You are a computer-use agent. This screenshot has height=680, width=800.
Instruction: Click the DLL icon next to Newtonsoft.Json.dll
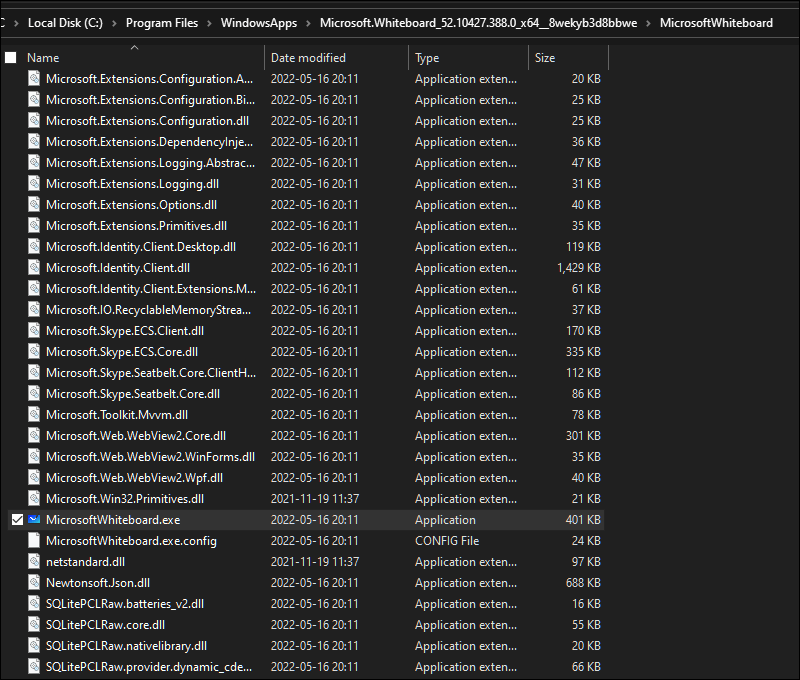tap(34, 583)
